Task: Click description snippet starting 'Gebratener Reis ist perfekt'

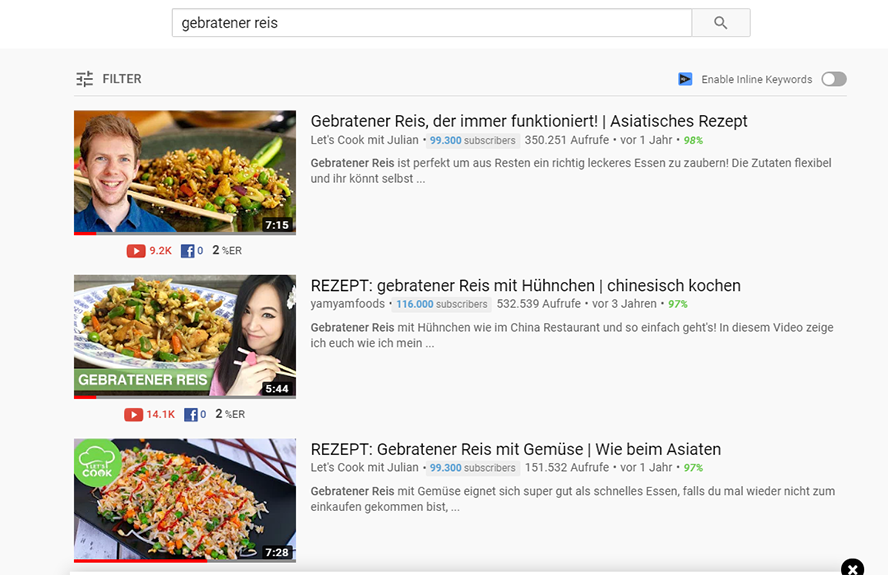Action: (571, 171)
